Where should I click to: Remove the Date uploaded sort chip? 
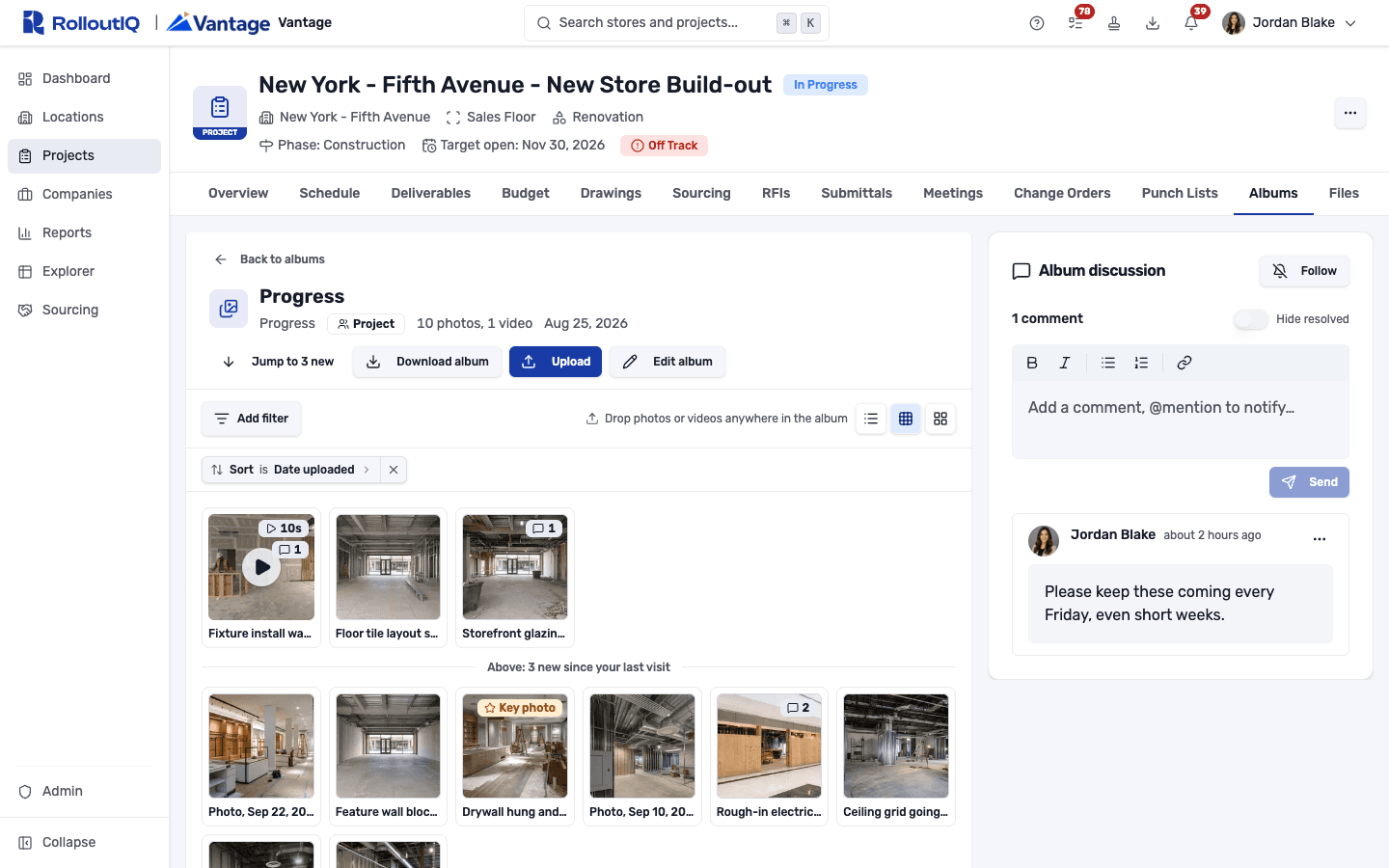394,470
